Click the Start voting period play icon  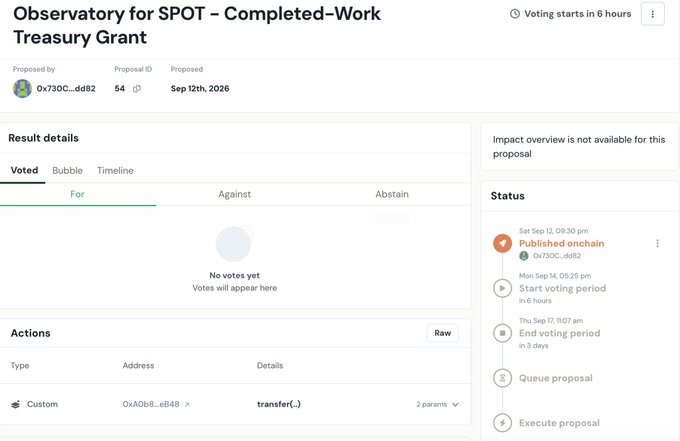point(502,288)
